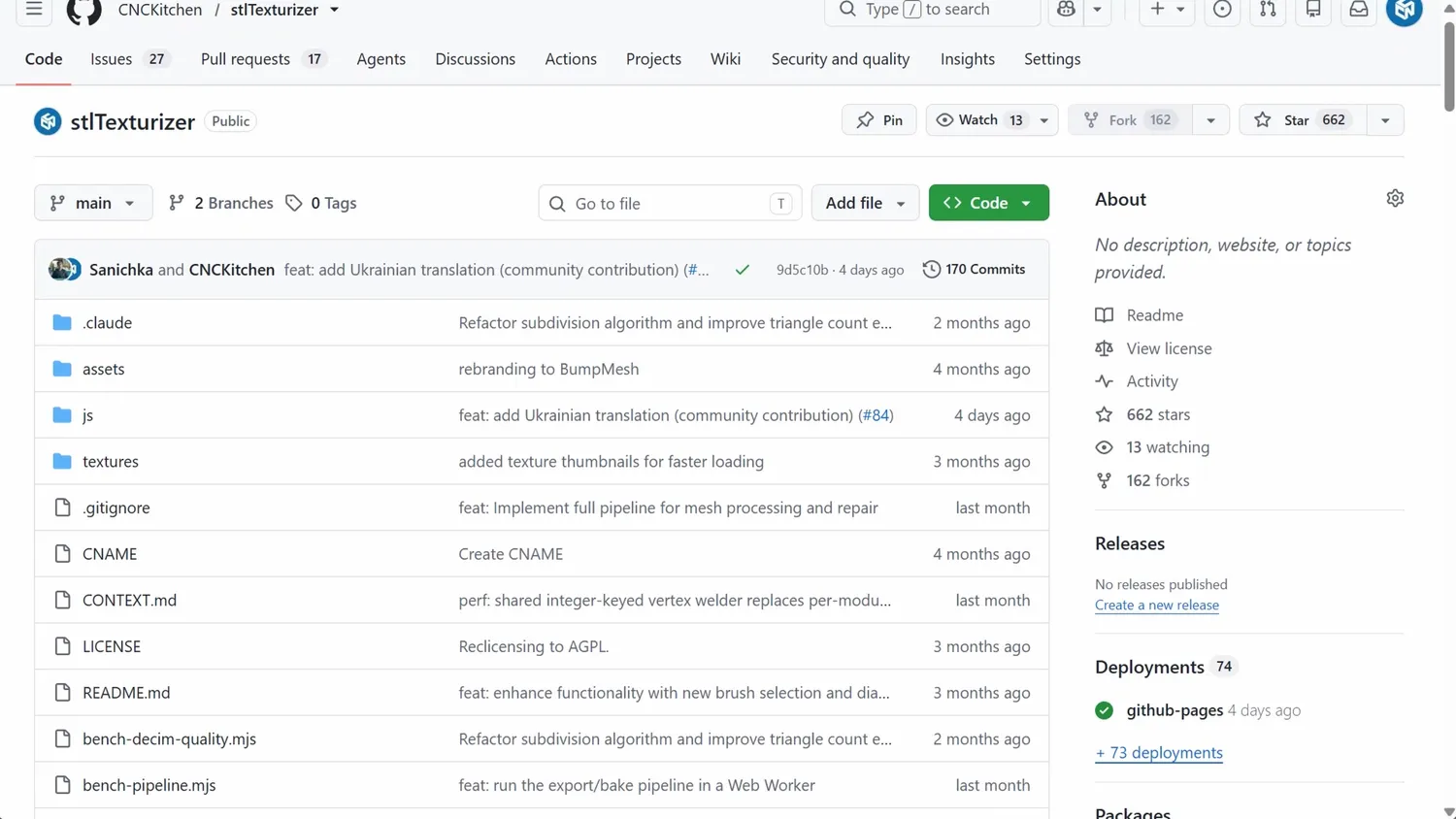
Task: Open the issues circle icon in header
Action: pyautogui.click(x=1222, y=10)
